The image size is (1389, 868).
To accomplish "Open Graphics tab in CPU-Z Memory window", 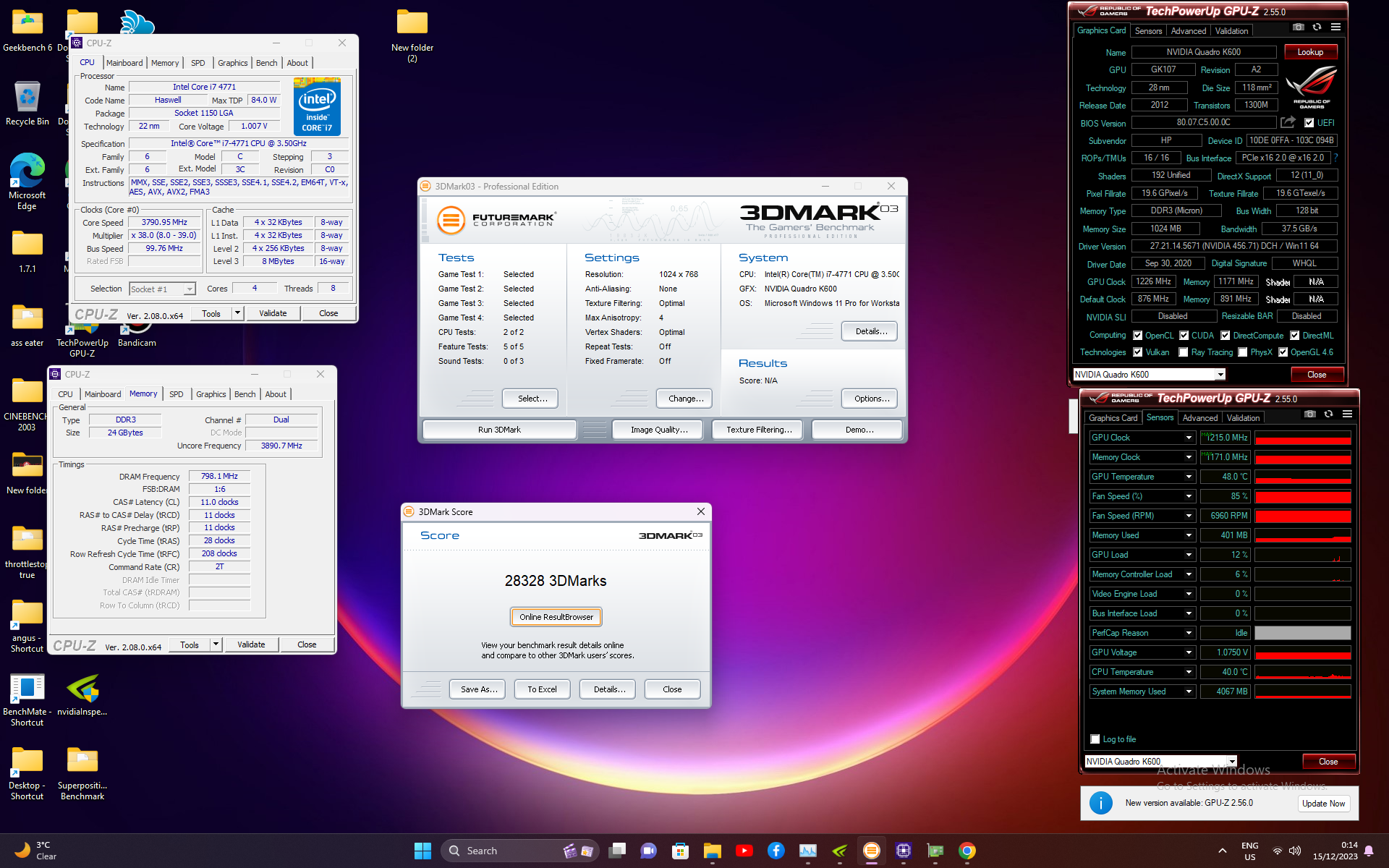I will [x=211, y=394].
